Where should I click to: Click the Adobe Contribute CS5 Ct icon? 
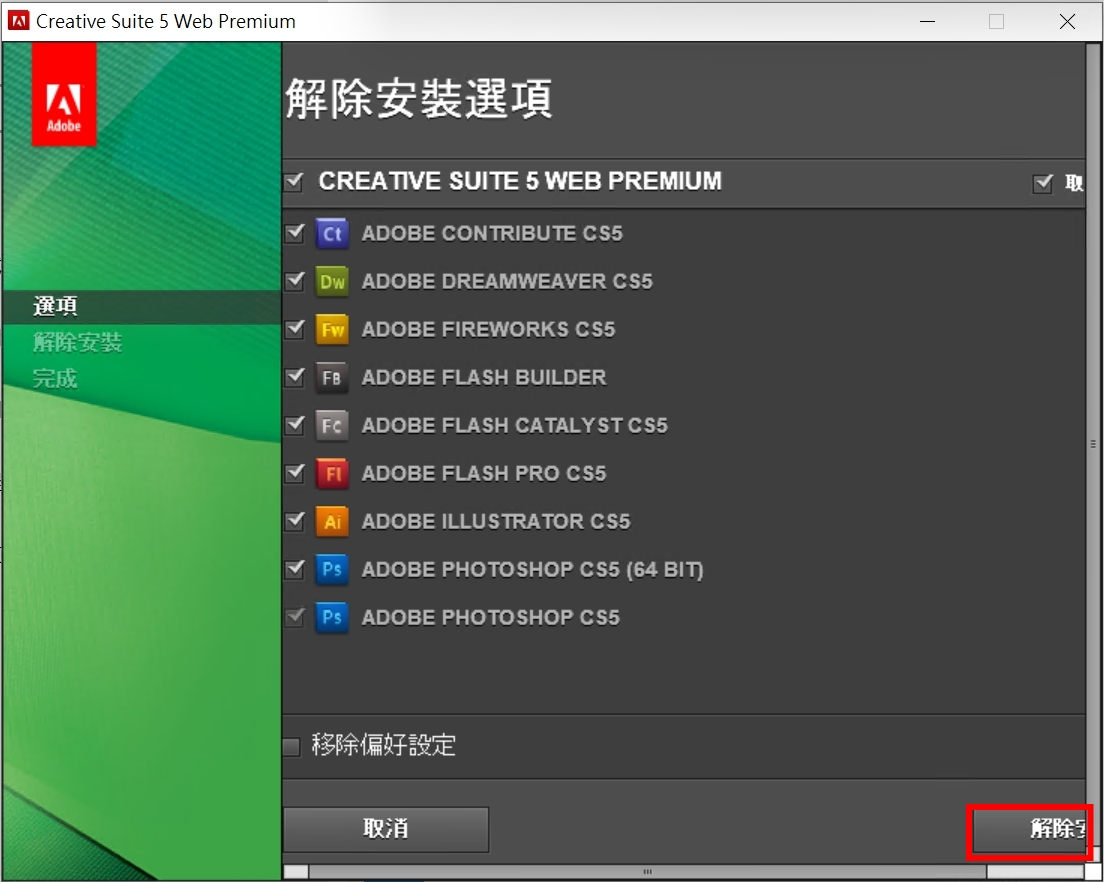pyautogui.click(x=332, y=234)
